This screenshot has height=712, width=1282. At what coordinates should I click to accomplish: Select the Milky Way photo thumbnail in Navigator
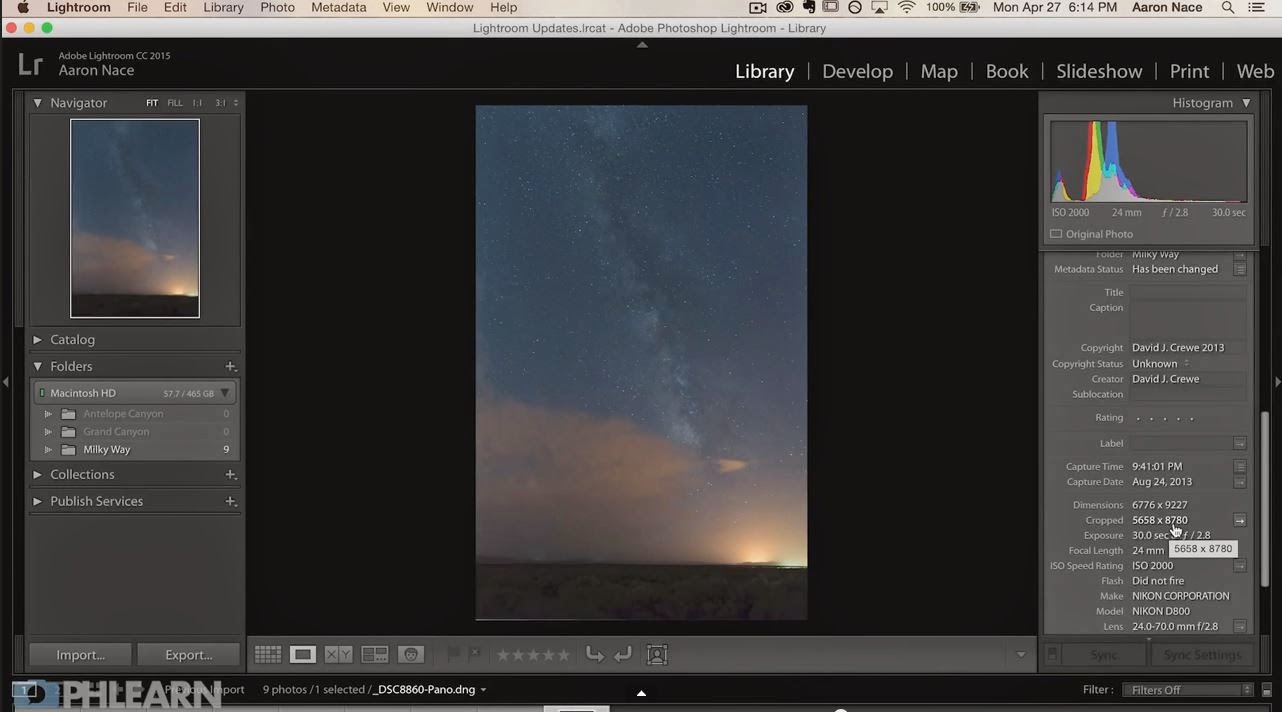coord(134,218)
